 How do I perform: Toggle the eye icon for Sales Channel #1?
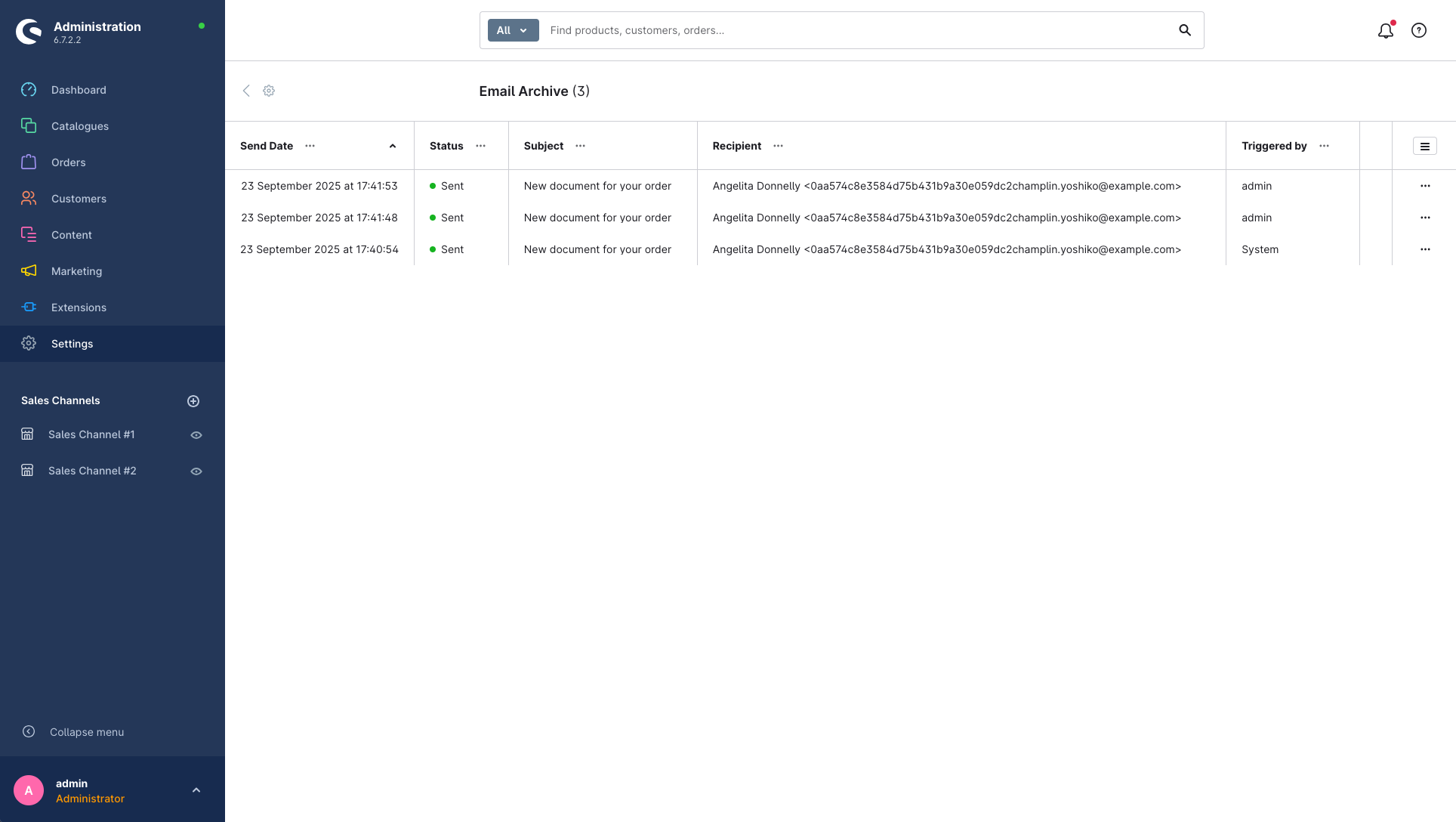tap(196, 435)
